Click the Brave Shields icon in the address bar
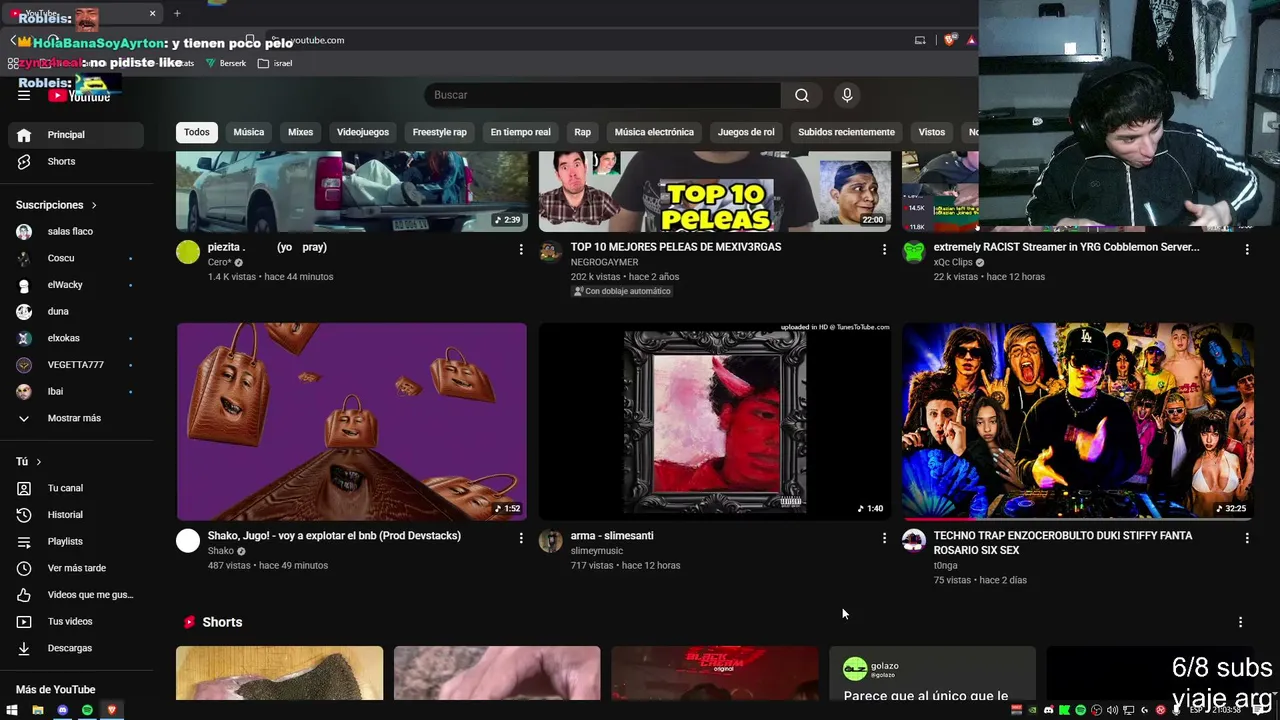Screen dimensions: 1280x720 coord(950,40)
